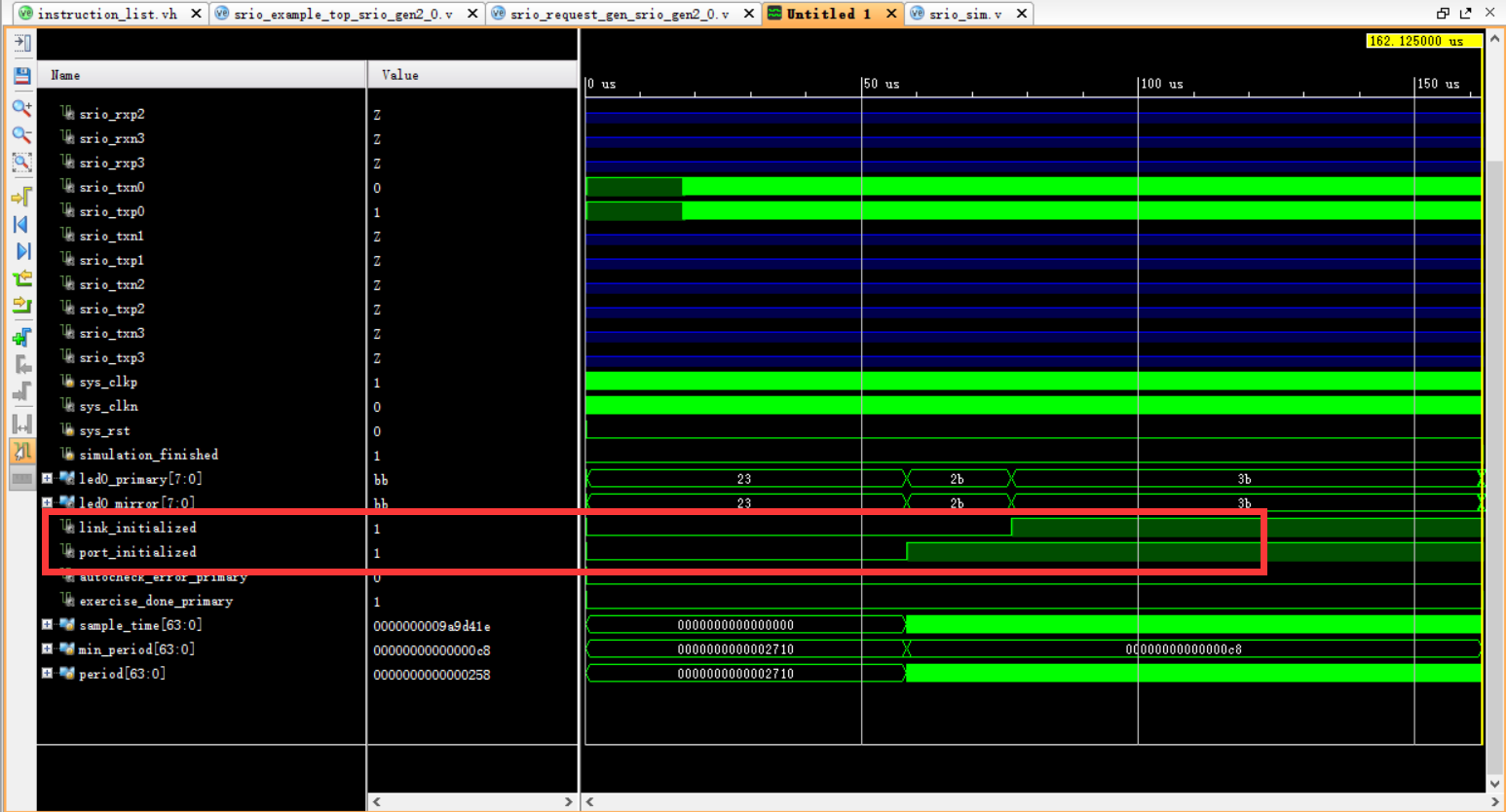This screenshot has height=812, width=1506.
Task: Click the 2b segment of led0_primary waveform
Action: coord(959,479)
